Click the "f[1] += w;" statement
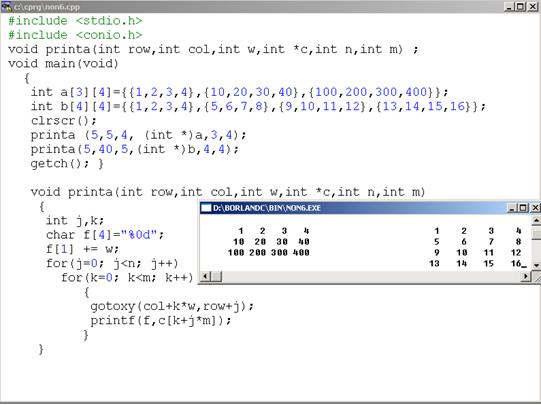541x405 pixels. point(82,249)
